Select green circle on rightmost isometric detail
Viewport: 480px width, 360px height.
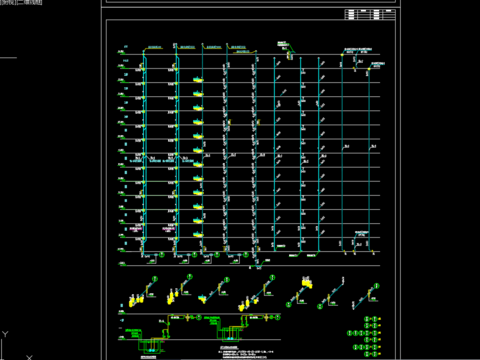[x=377, y=286]
